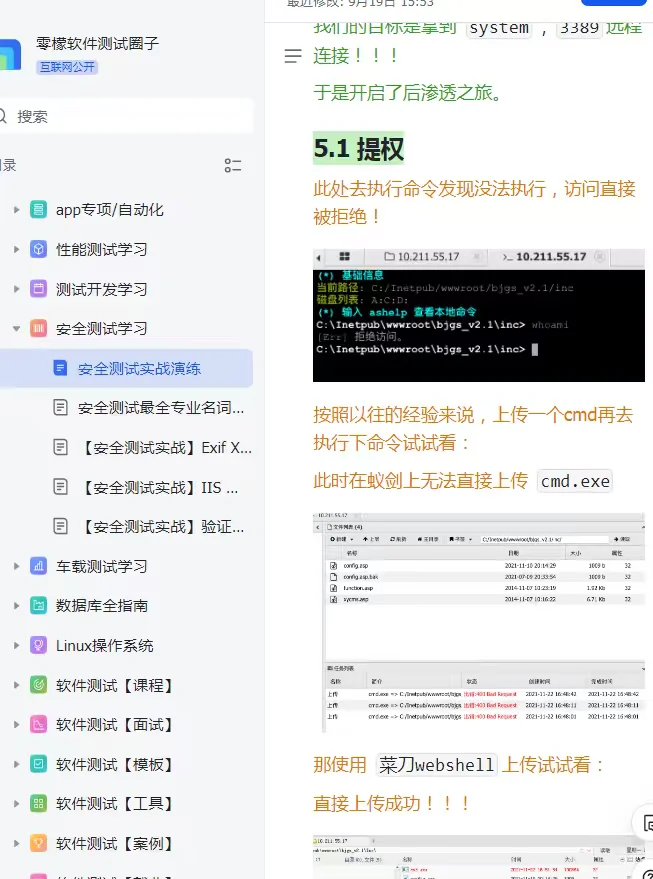The image size is (653, 879).
Task: Click the 菜刀webshell inline code text
Action: pos(437,765)
